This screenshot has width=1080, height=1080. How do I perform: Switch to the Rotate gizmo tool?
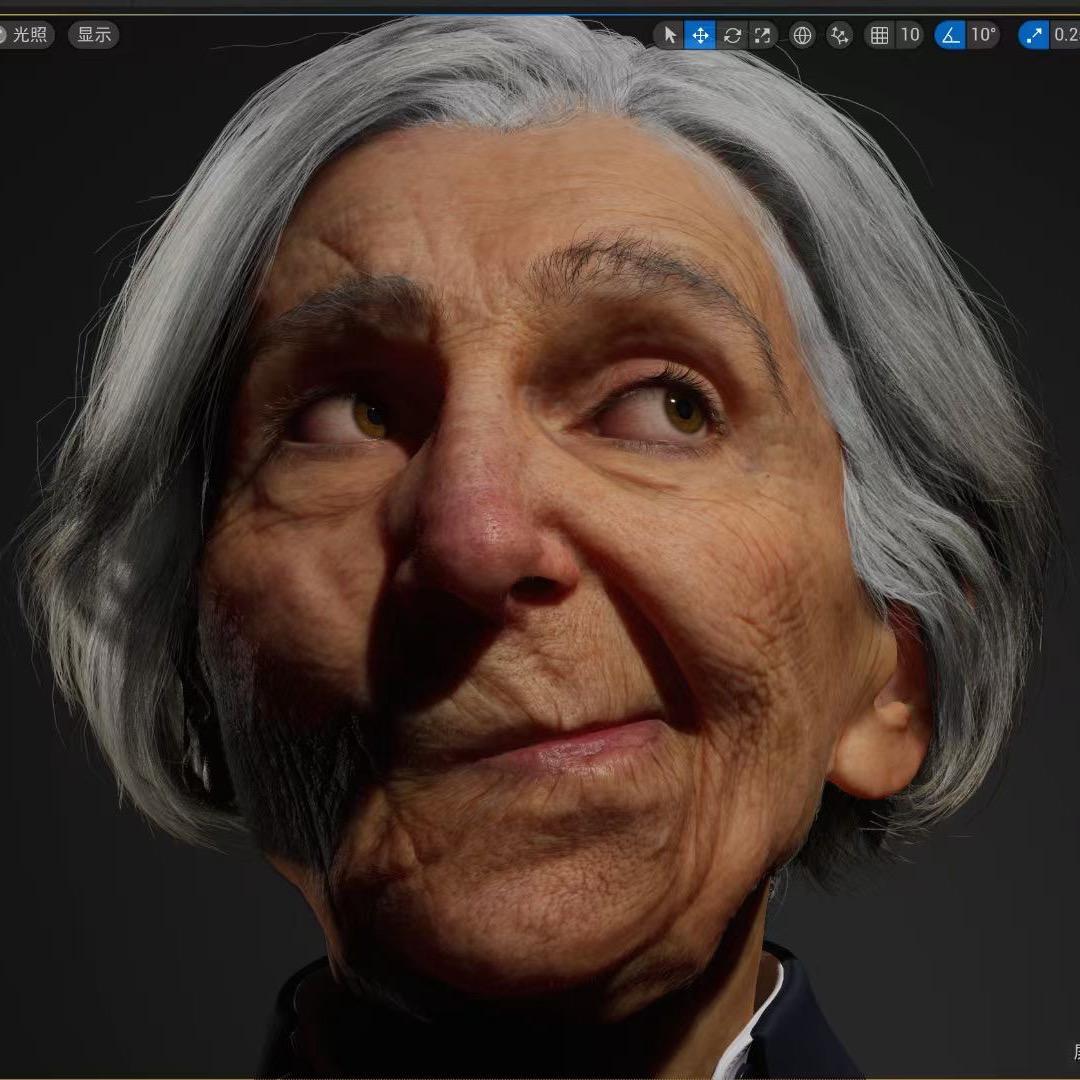pos(732,36)
